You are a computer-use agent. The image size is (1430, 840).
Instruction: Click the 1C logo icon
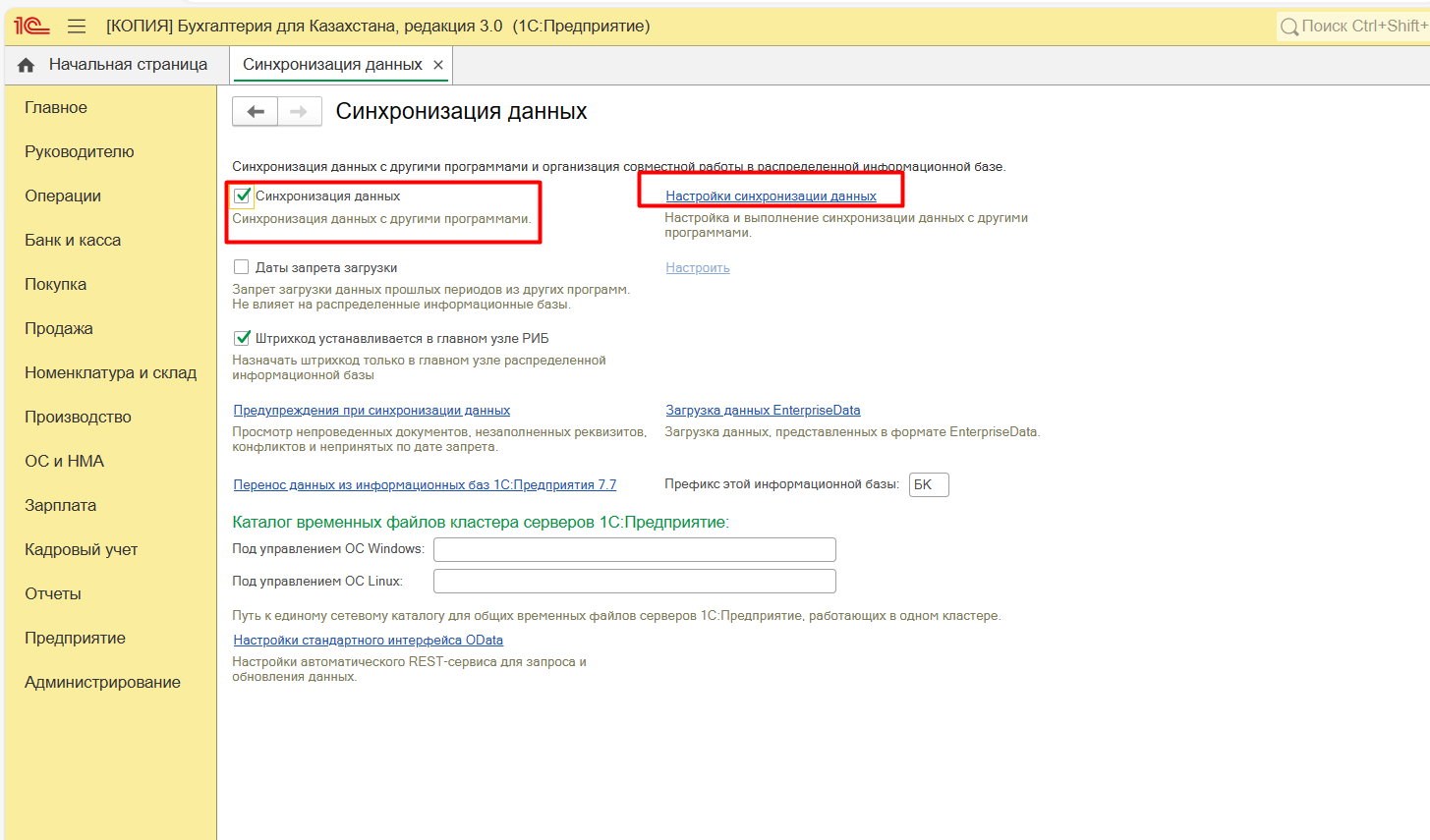coord(31,27)
